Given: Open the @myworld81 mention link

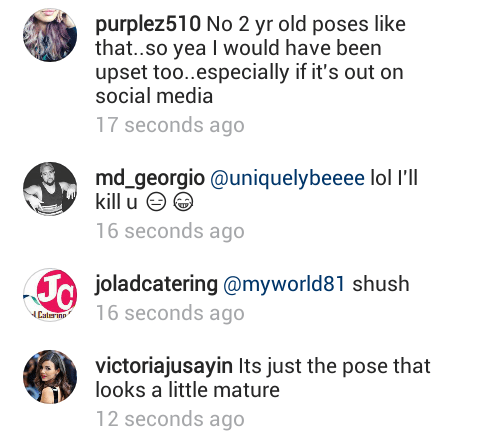Looking at the screenshot, I should tap(284, 284).
